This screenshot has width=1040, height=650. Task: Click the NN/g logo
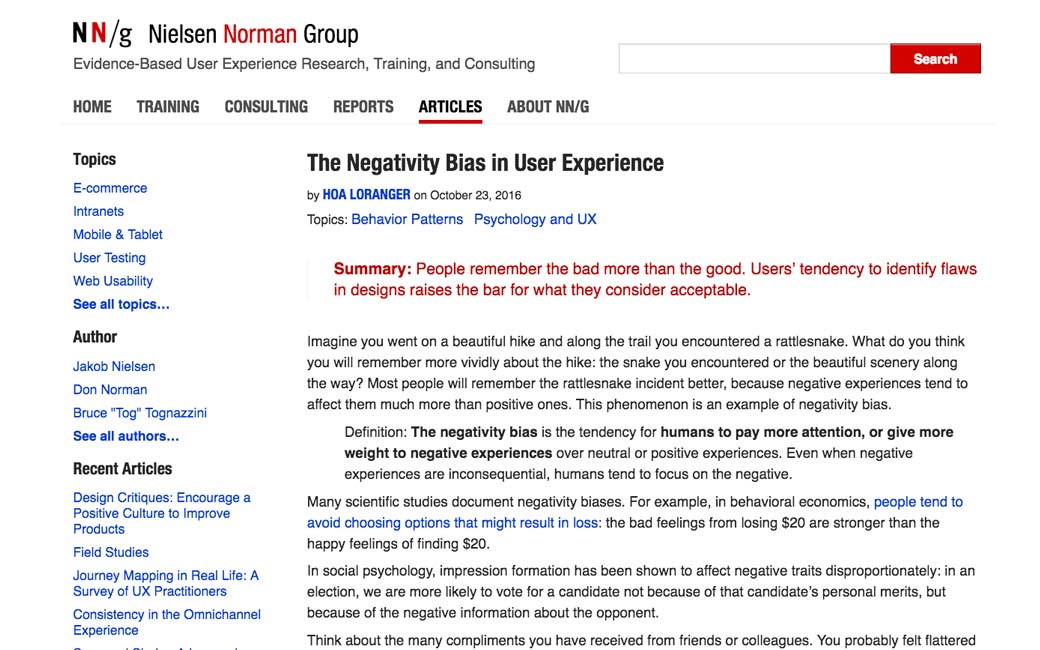click(x=102, y=34)
